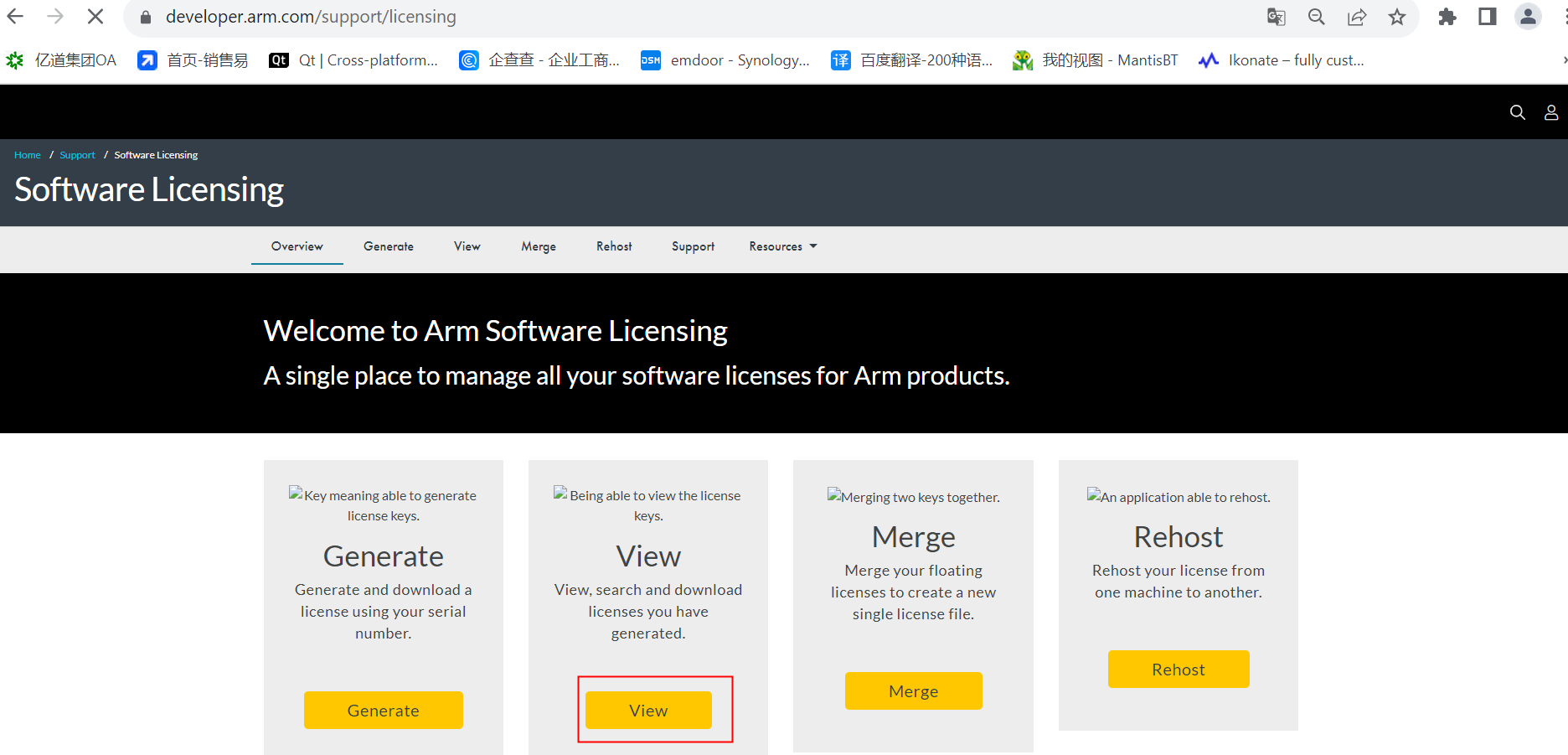Open the site search magnifier icon
This screenshot has height=755, width=1568.
point(1517,112)
